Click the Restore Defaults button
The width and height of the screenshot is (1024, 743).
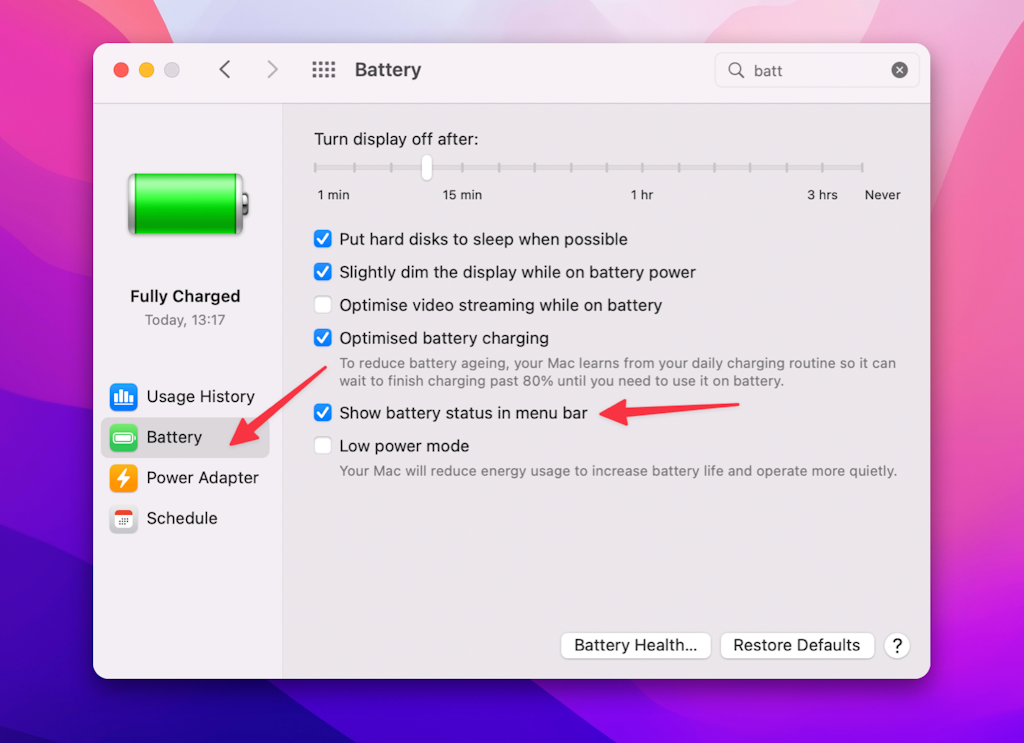797,645
